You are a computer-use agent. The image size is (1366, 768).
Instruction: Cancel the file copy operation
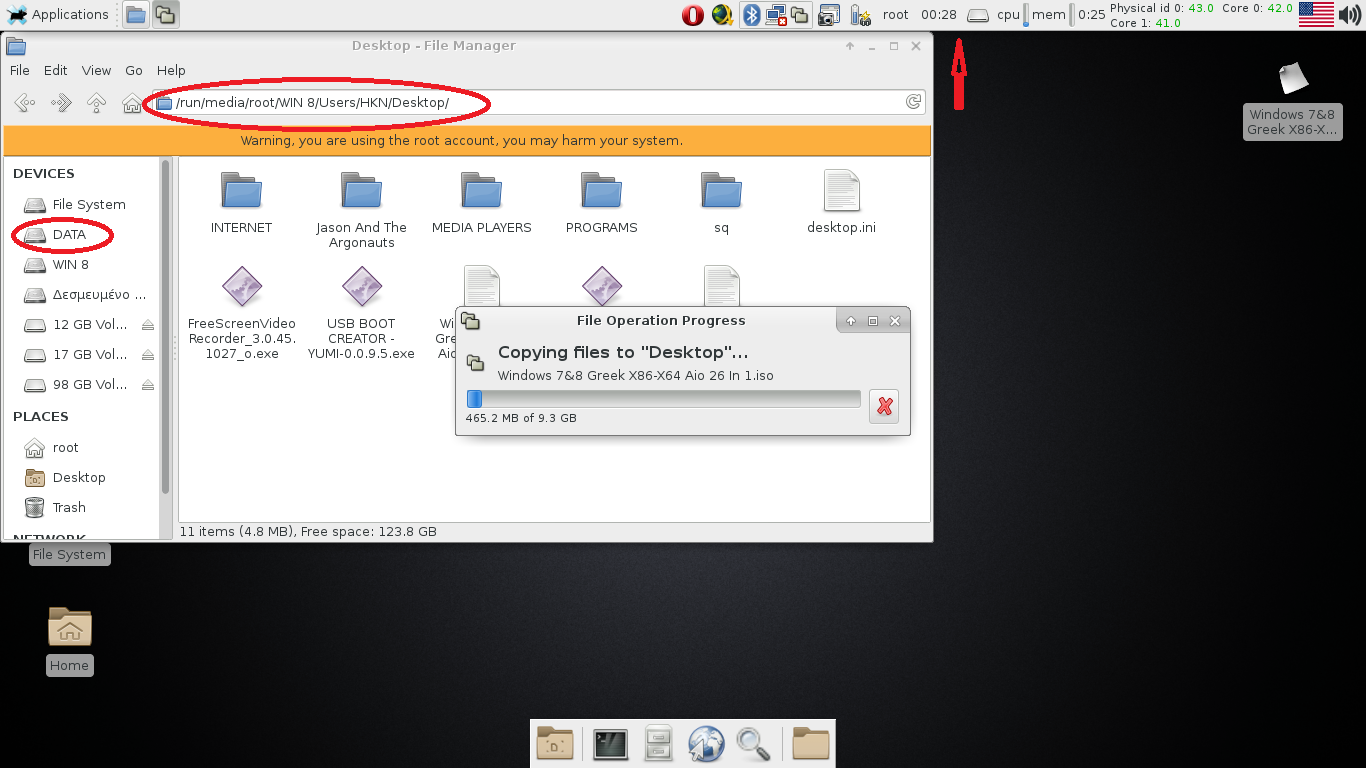tap(884, 406)
